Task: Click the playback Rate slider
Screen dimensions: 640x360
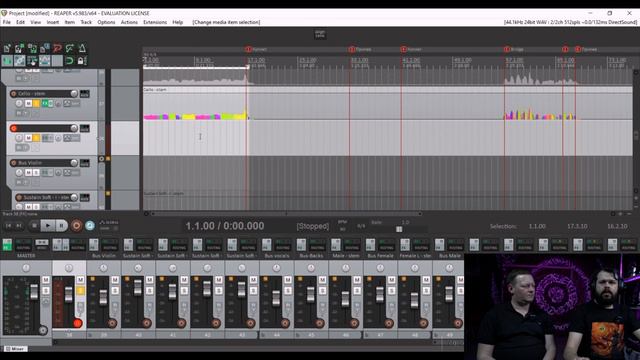Action: coord(399,229)
